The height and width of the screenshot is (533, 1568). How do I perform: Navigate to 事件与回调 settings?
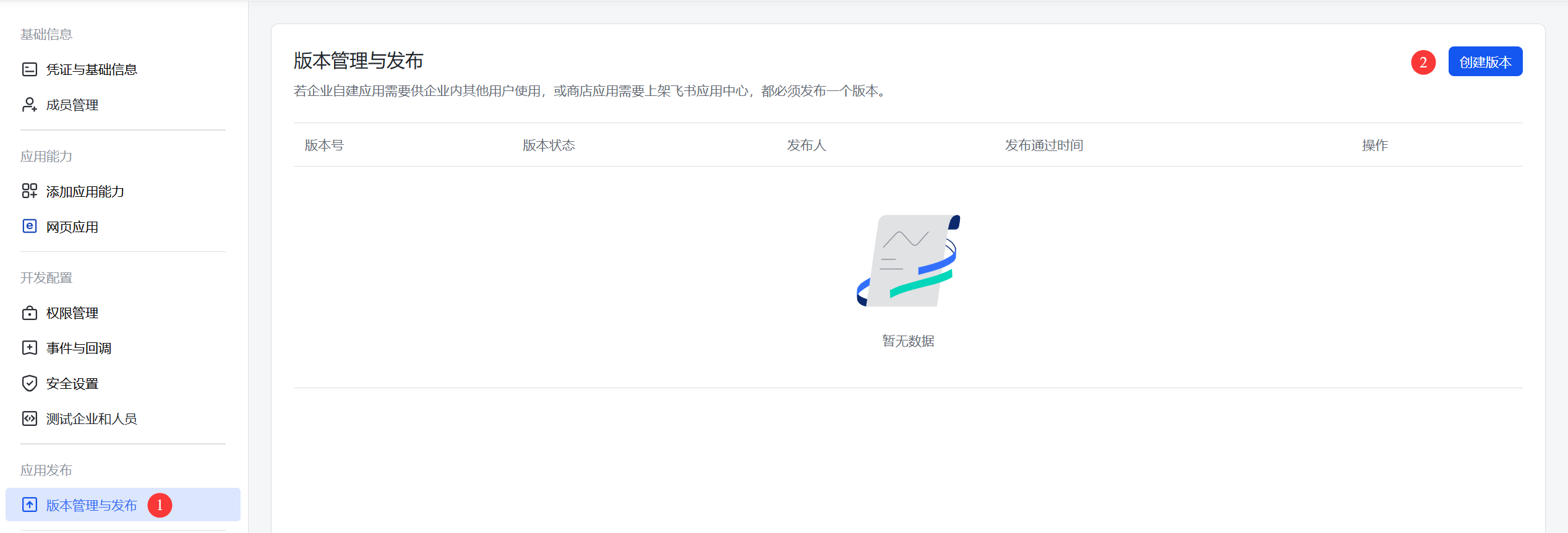click(x=79, y=349)
